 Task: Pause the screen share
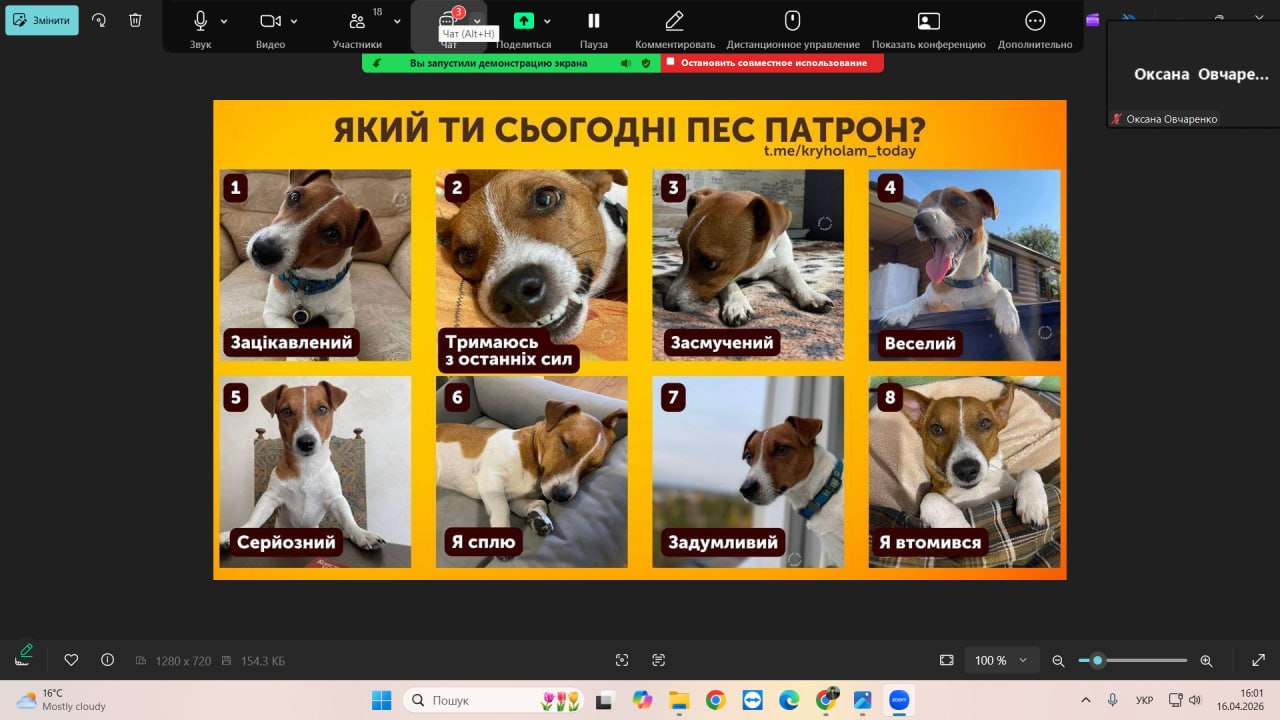point(594,21)
